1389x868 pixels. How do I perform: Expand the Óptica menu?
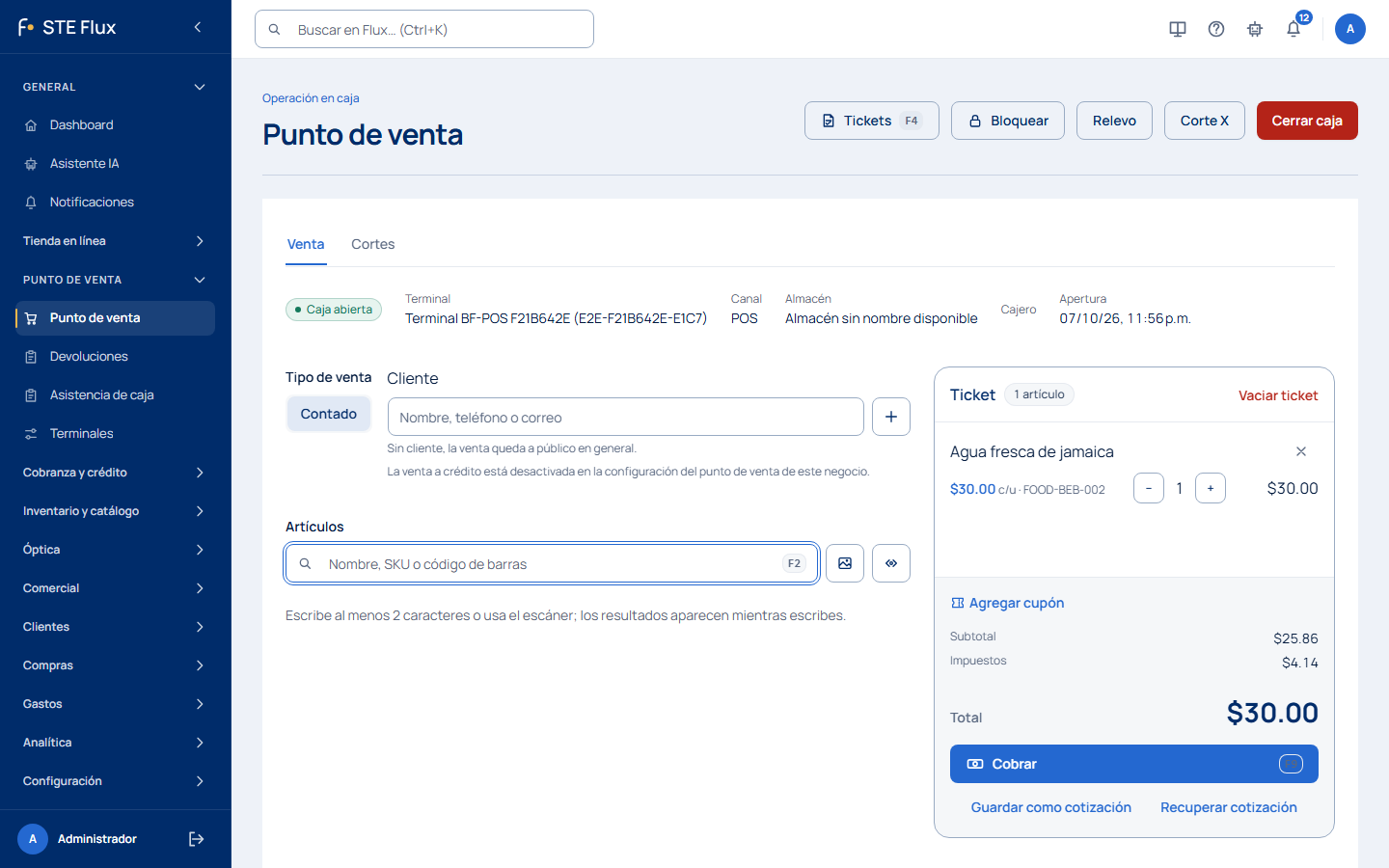(x=115, y=550)
